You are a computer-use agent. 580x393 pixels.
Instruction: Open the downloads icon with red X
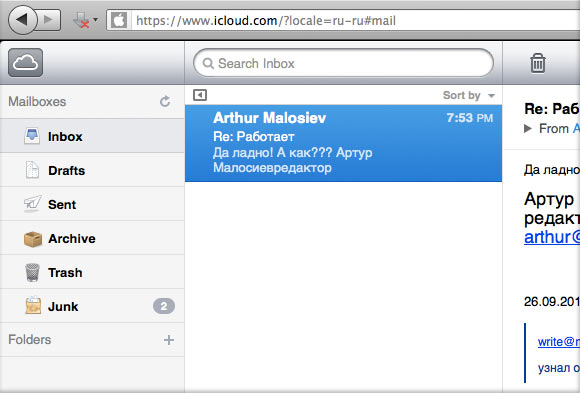[81, 20]
